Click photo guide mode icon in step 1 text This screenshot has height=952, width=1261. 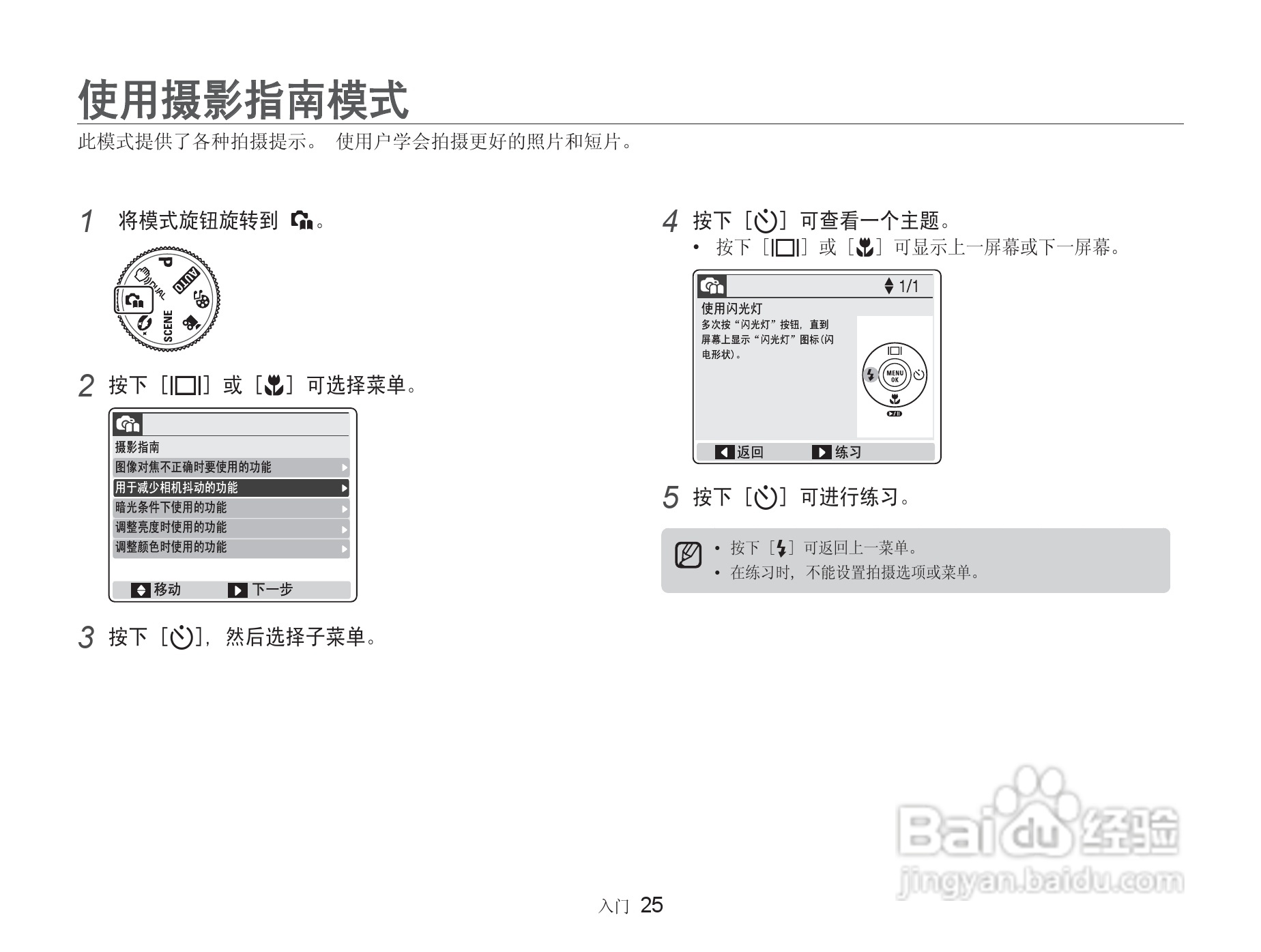[x=302, y=220]
